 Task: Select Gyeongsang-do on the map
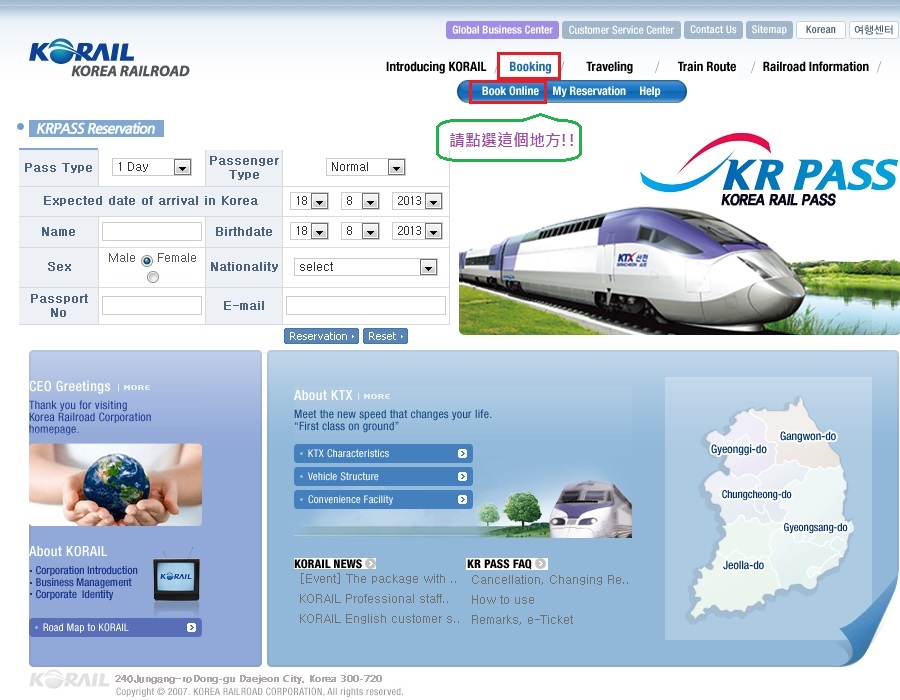coord(815,527)
